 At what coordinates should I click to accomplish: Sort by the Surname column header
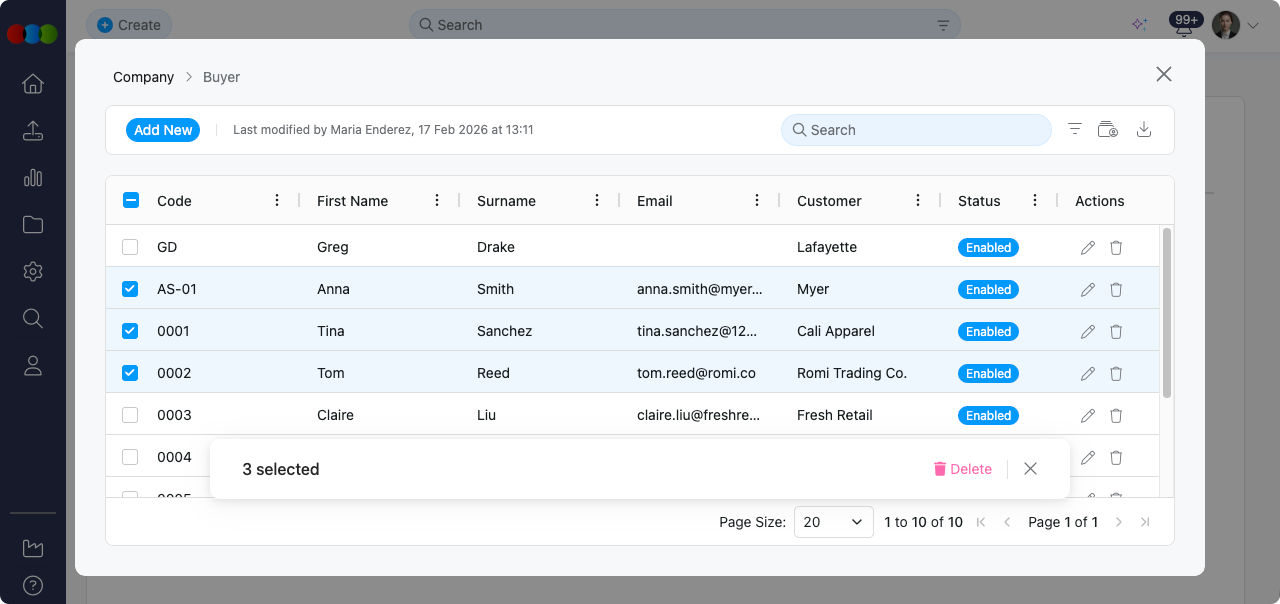tap(506, 201)
